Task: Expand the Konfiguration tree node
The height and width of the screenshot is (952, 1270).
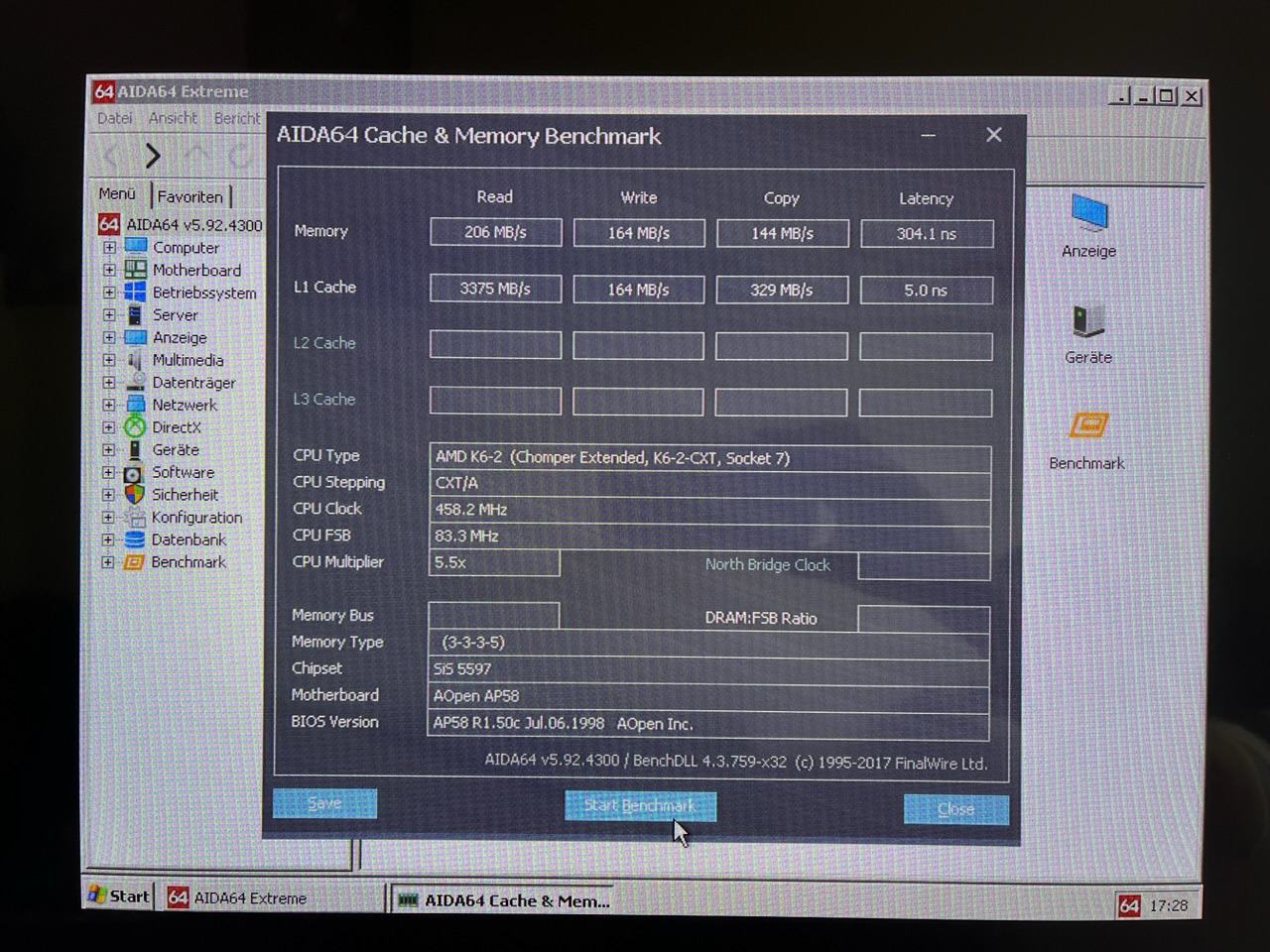Action: click(x=108, y=517)
